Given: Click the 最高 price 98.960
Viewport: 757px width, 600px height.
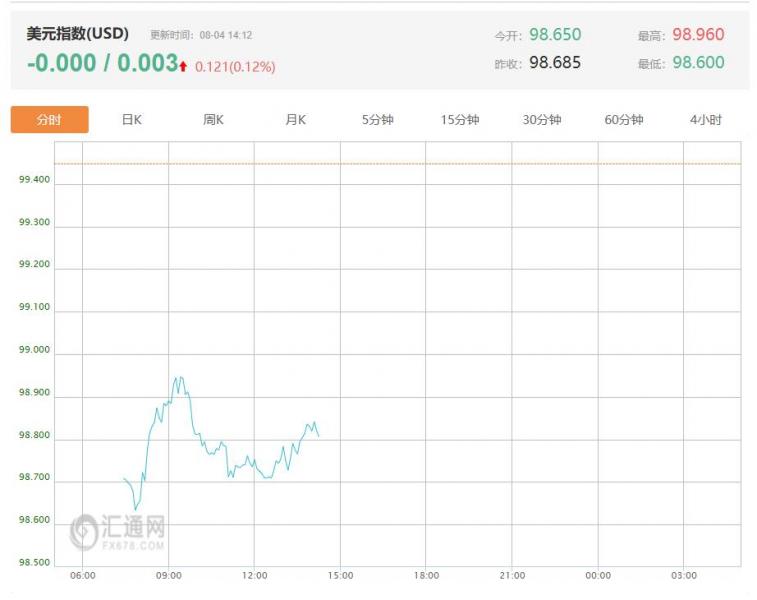Looking at the screenshot, I should (698, 35).
